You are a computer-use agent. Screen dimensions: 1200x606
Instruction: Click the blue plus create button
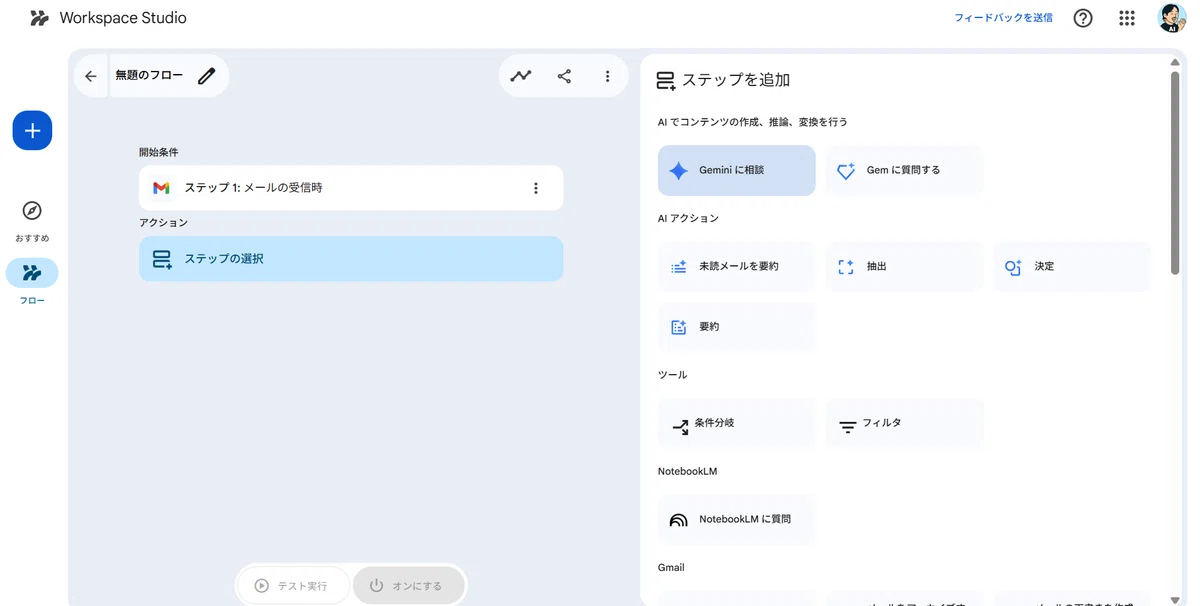32,130
